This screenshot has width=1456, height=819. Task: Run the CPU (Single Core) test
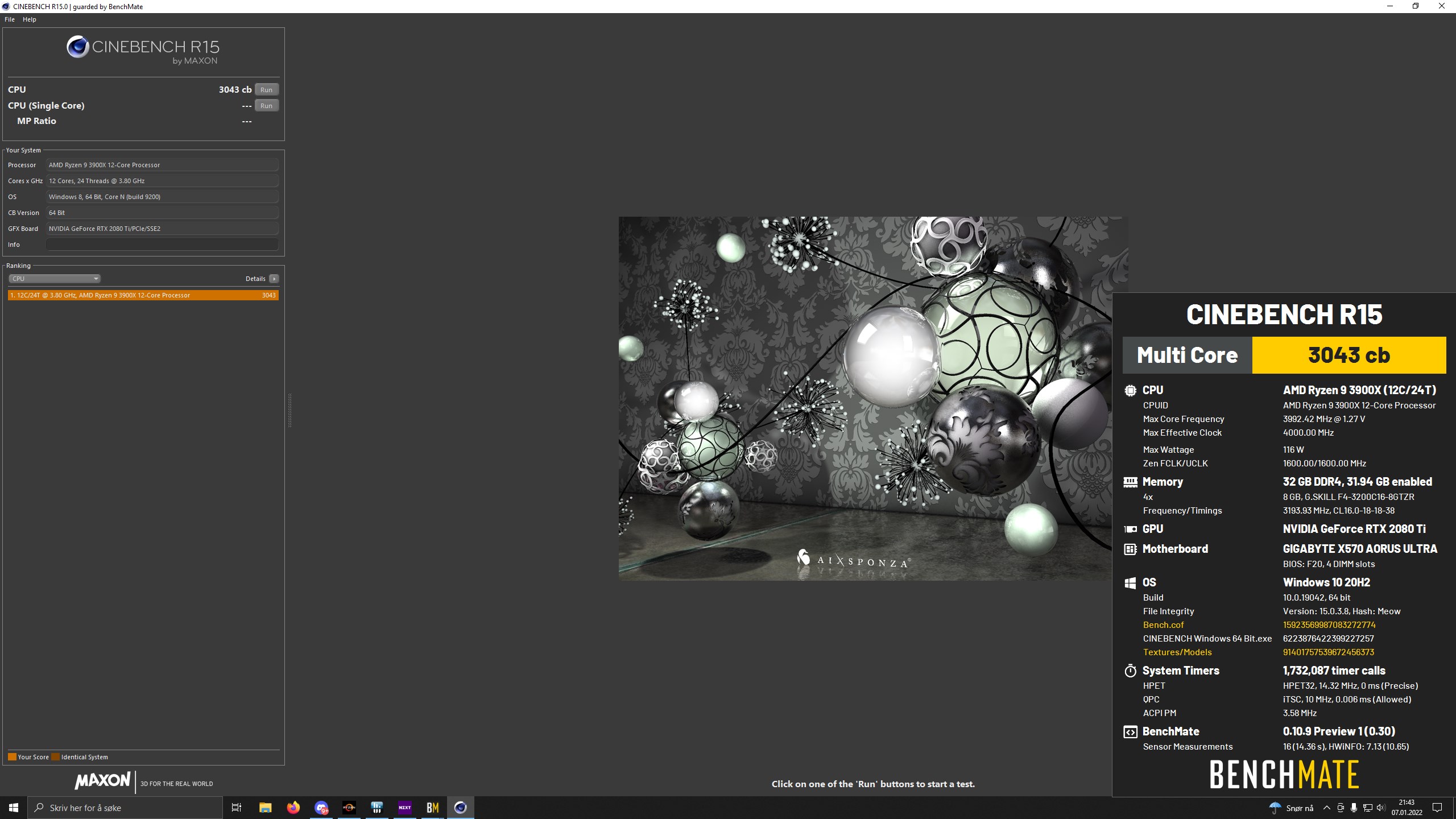pyautogui.click(x=266, y=106)
